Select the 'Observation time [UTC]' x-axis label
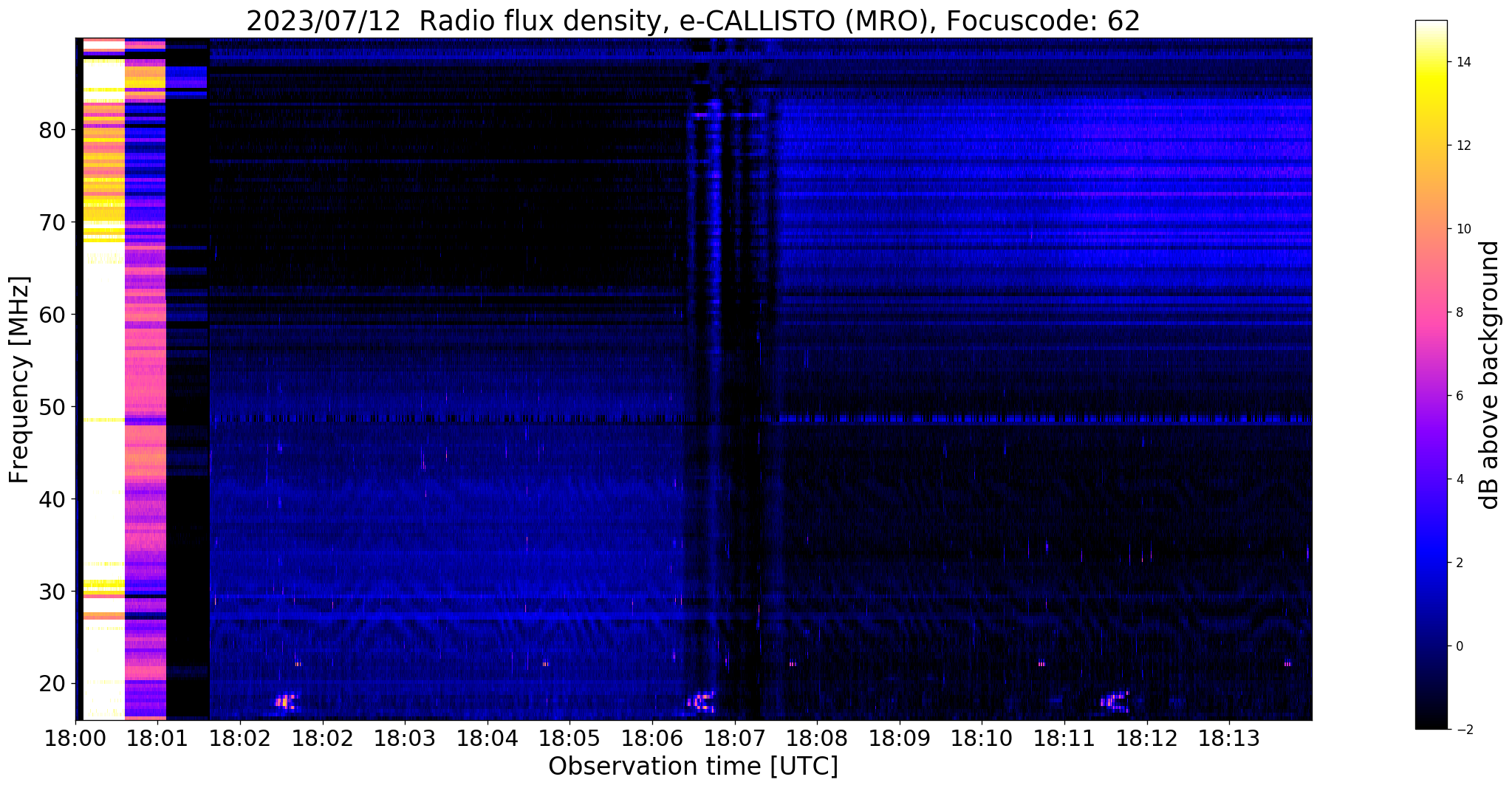This screenshot has height=788, width=1512. tap(693, 767)
